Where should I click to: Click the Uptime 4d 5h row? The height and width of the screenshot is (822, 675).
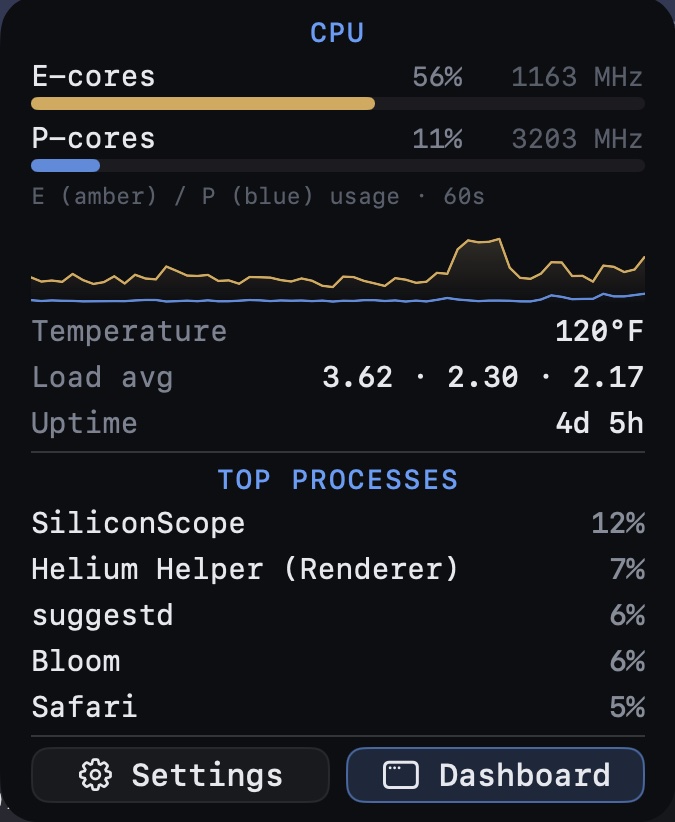pyautogui.click(x=338, y=423)
